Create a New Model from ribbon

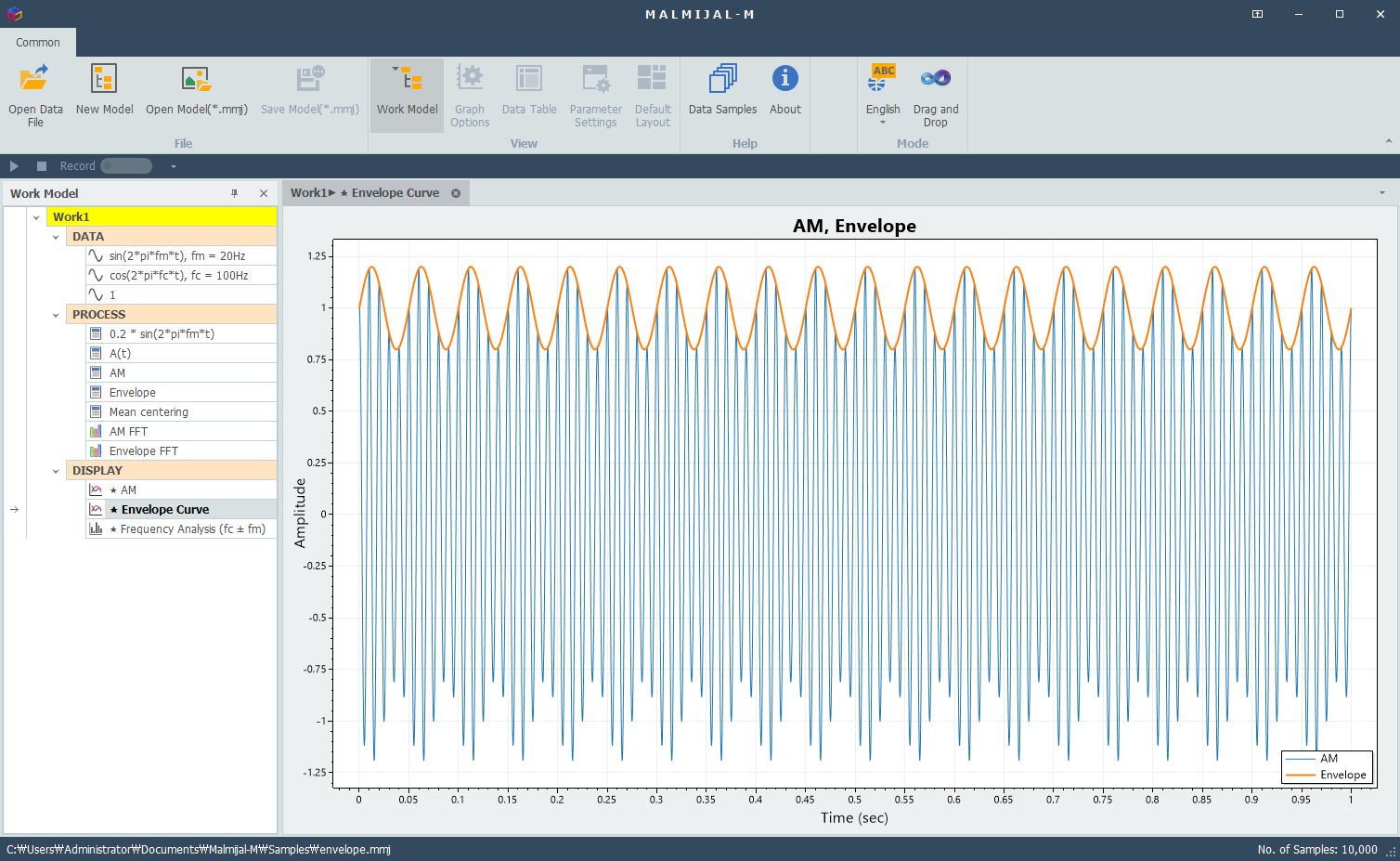104,80
